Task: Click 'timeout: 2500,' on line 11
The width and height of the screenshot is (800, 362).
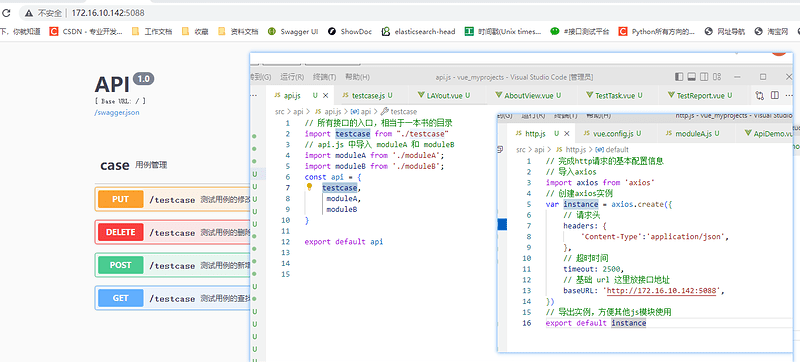Action: 593,269
